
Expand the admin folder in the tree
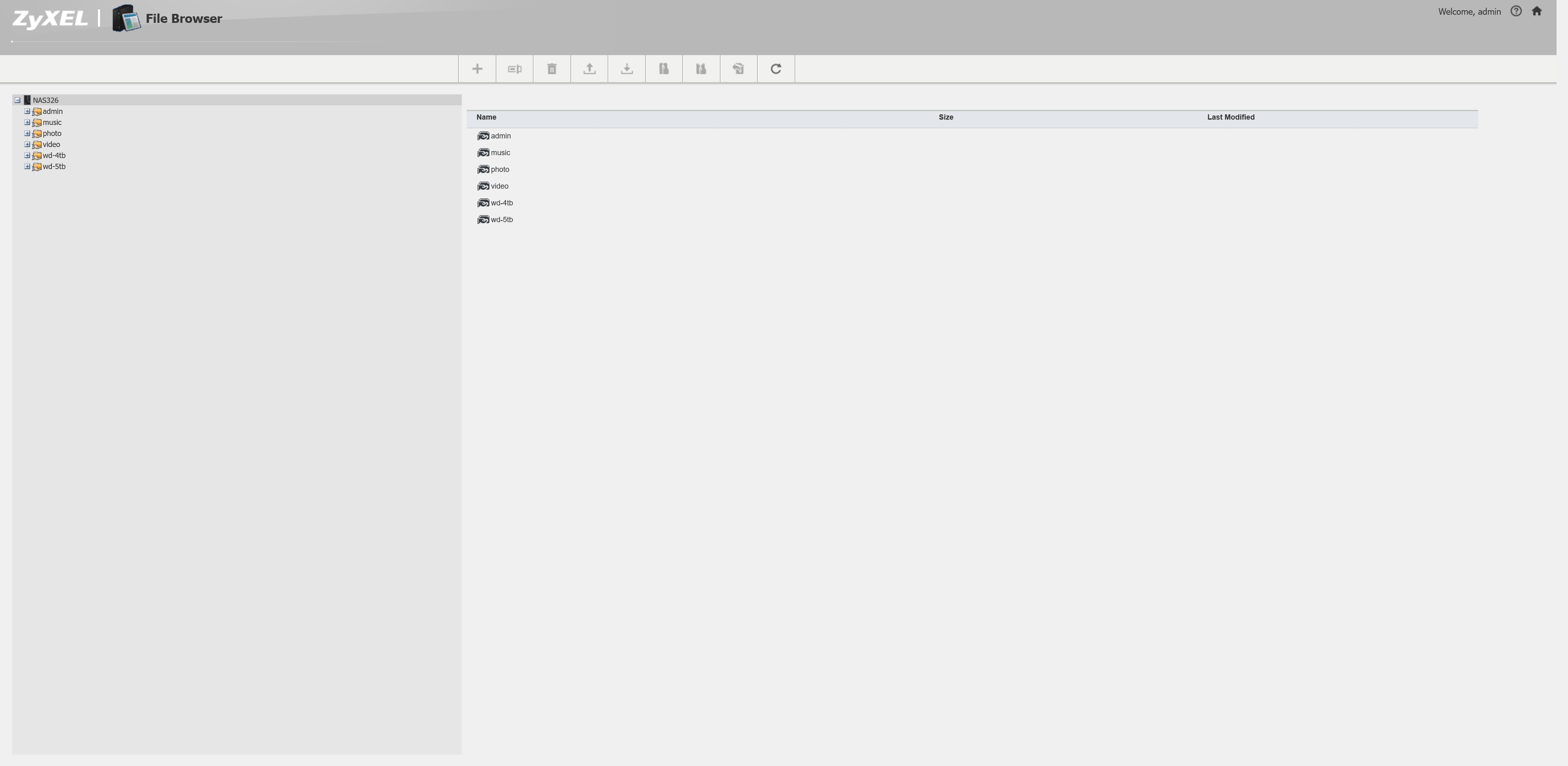(27, 111)
